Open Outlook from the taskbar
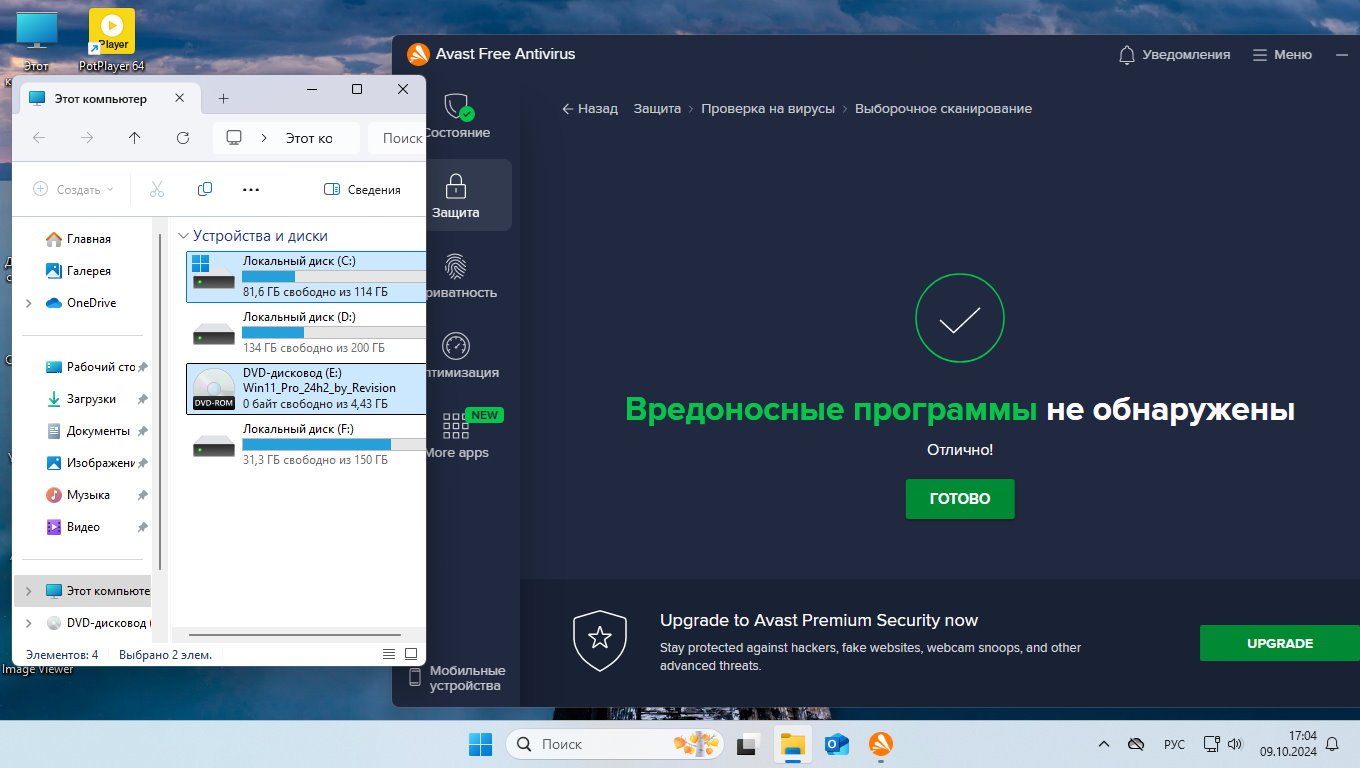Viewport: 1360px width, 768px height. click(837, 744)
